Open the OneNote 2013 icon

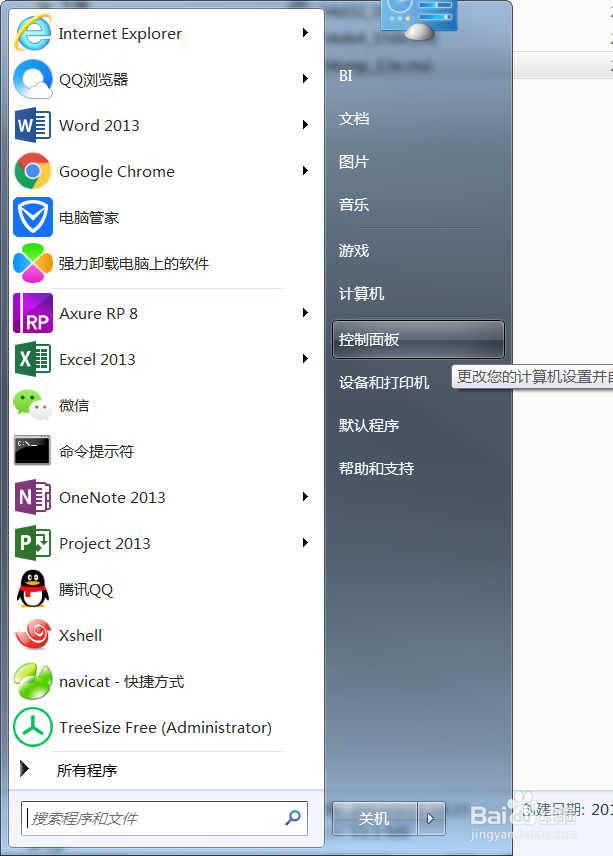[33, 497]
